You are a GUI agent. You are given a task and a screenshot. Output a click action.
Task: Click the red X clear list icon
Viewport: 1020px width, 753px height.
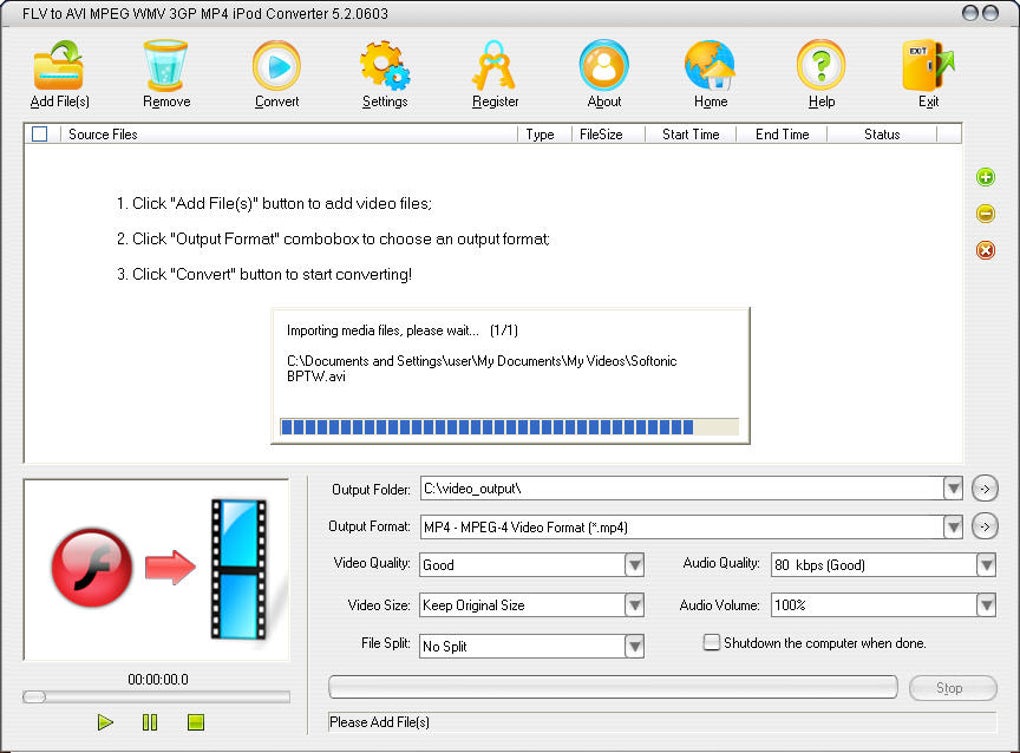(x=986, y=250)
